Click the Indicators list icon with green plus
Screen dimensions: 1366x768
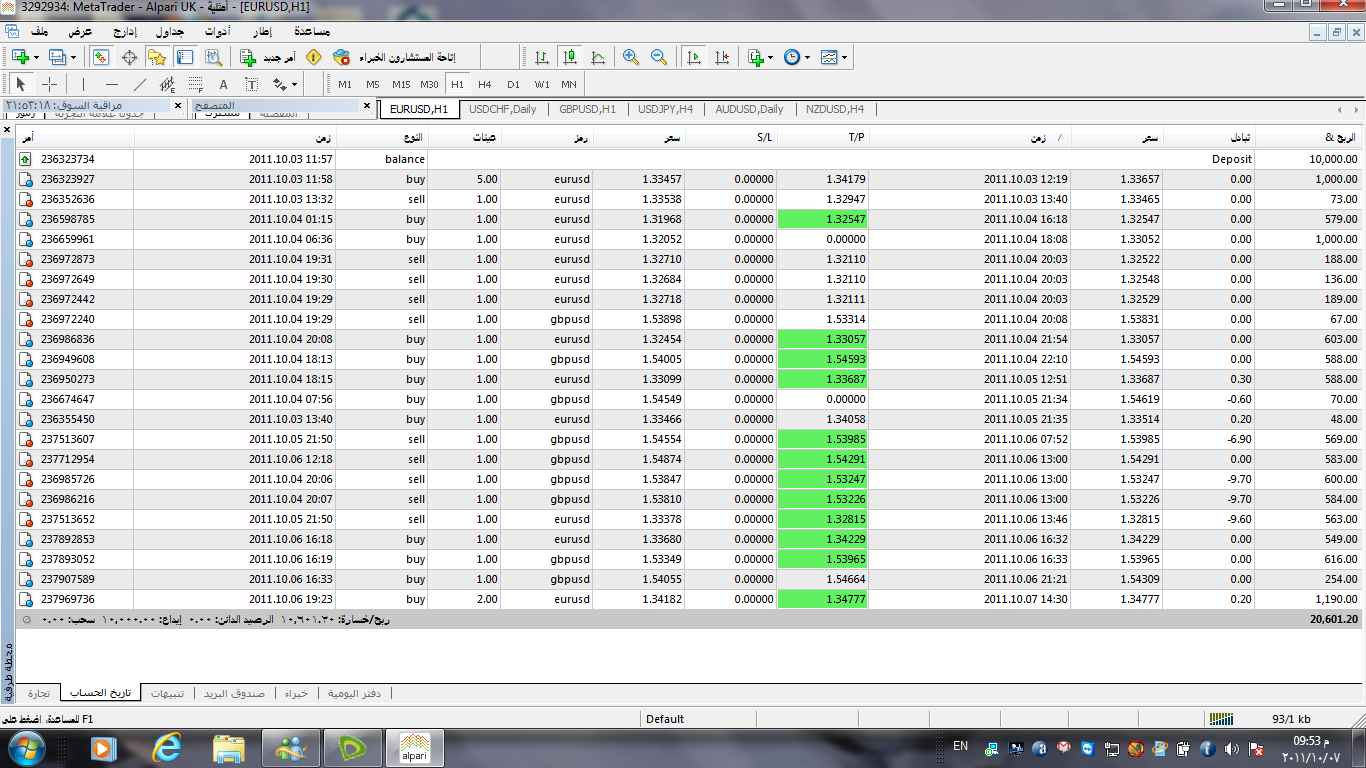[755, 57]
